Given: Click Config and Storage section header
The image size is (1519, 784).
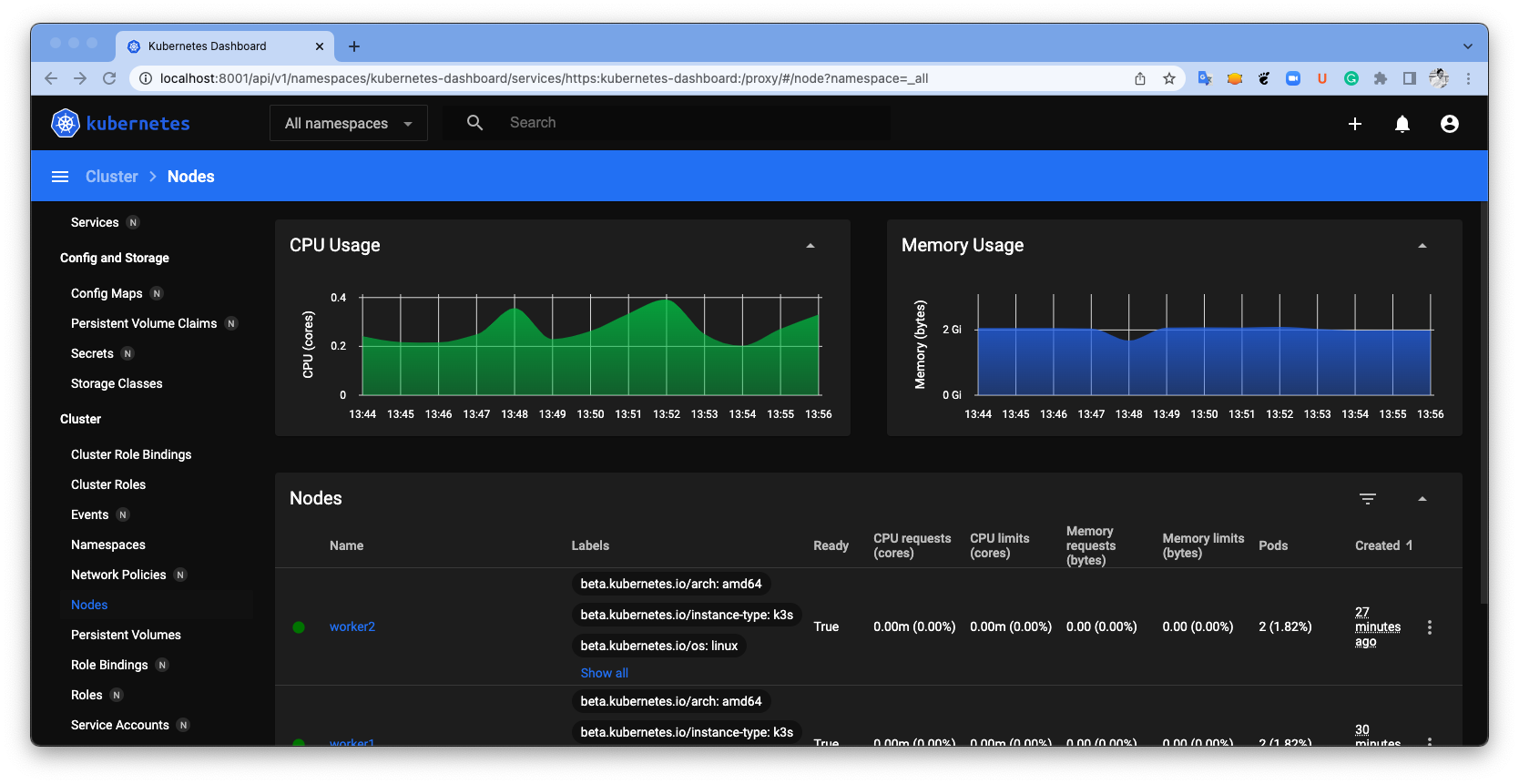Looking at the screenshot, I should click(115, 258).
